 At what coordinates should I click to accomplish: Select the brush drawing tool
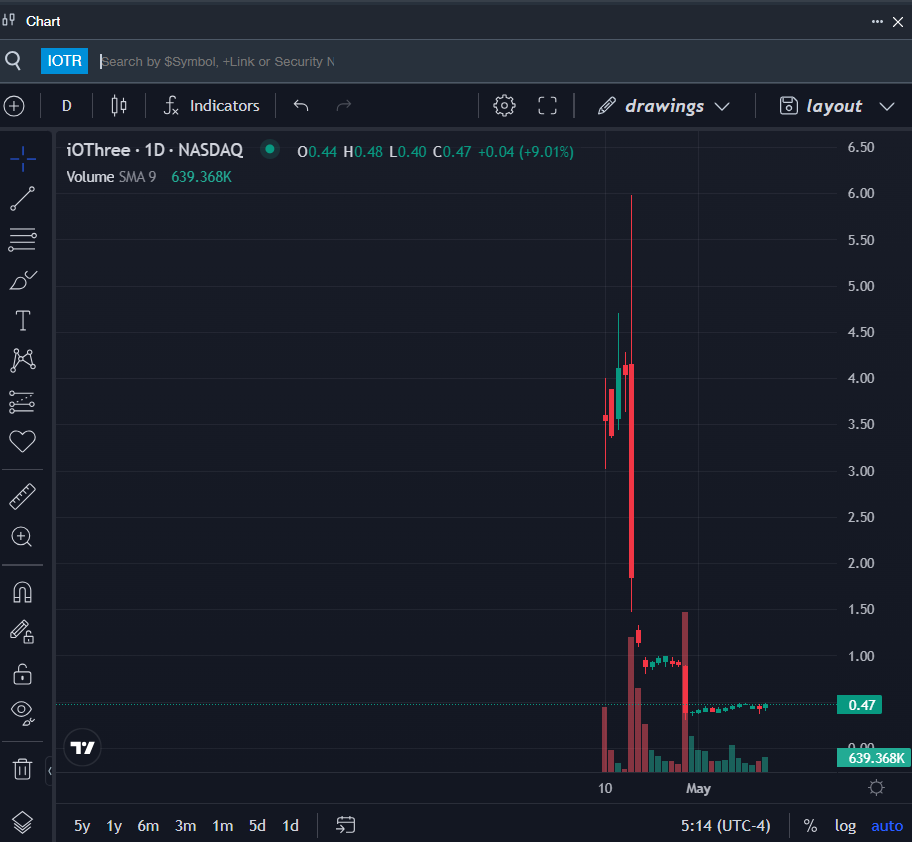click(x=23, y=280)
